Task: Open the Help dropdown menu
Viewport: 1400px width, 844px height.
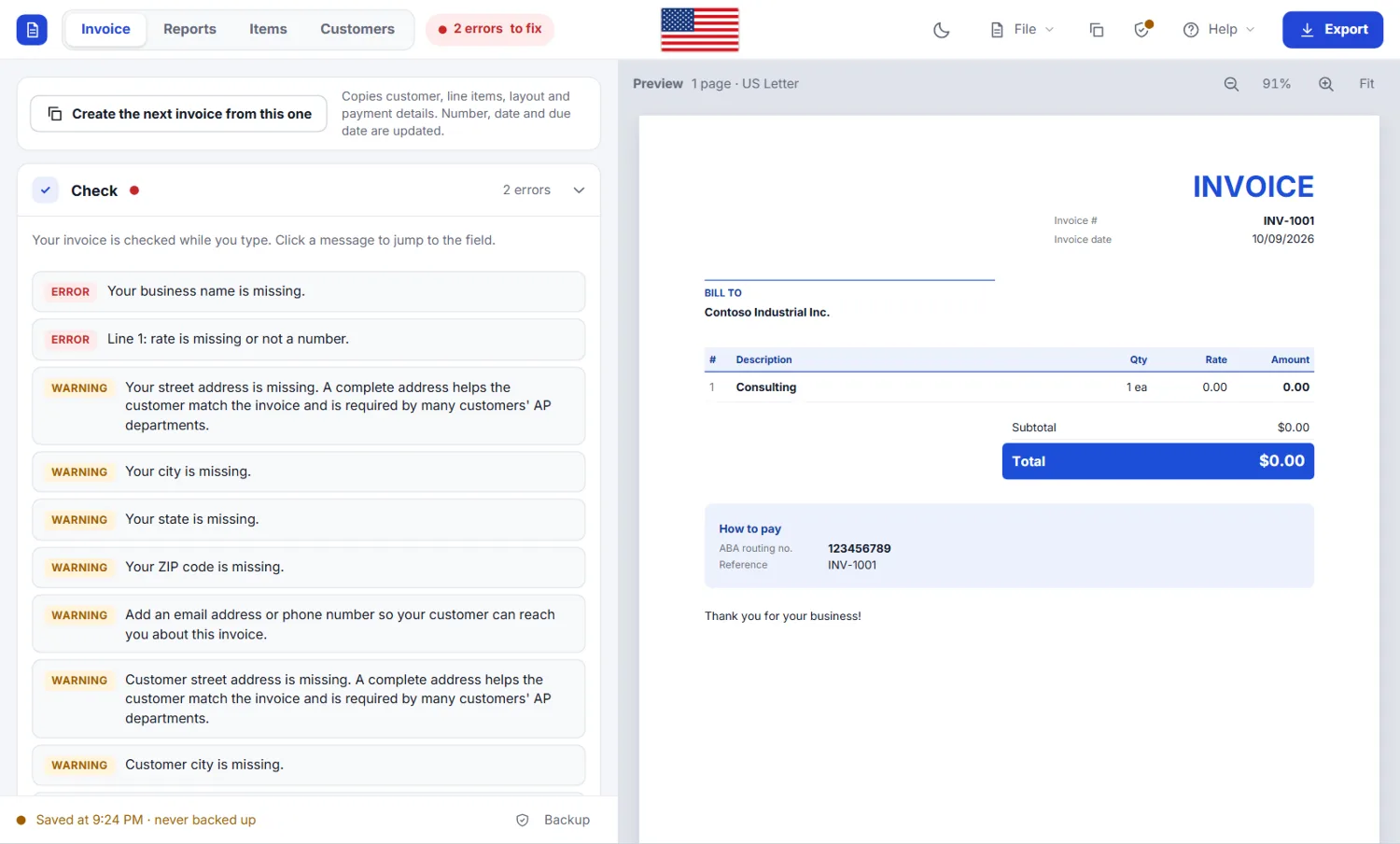Action: [x=1219, y=30]
